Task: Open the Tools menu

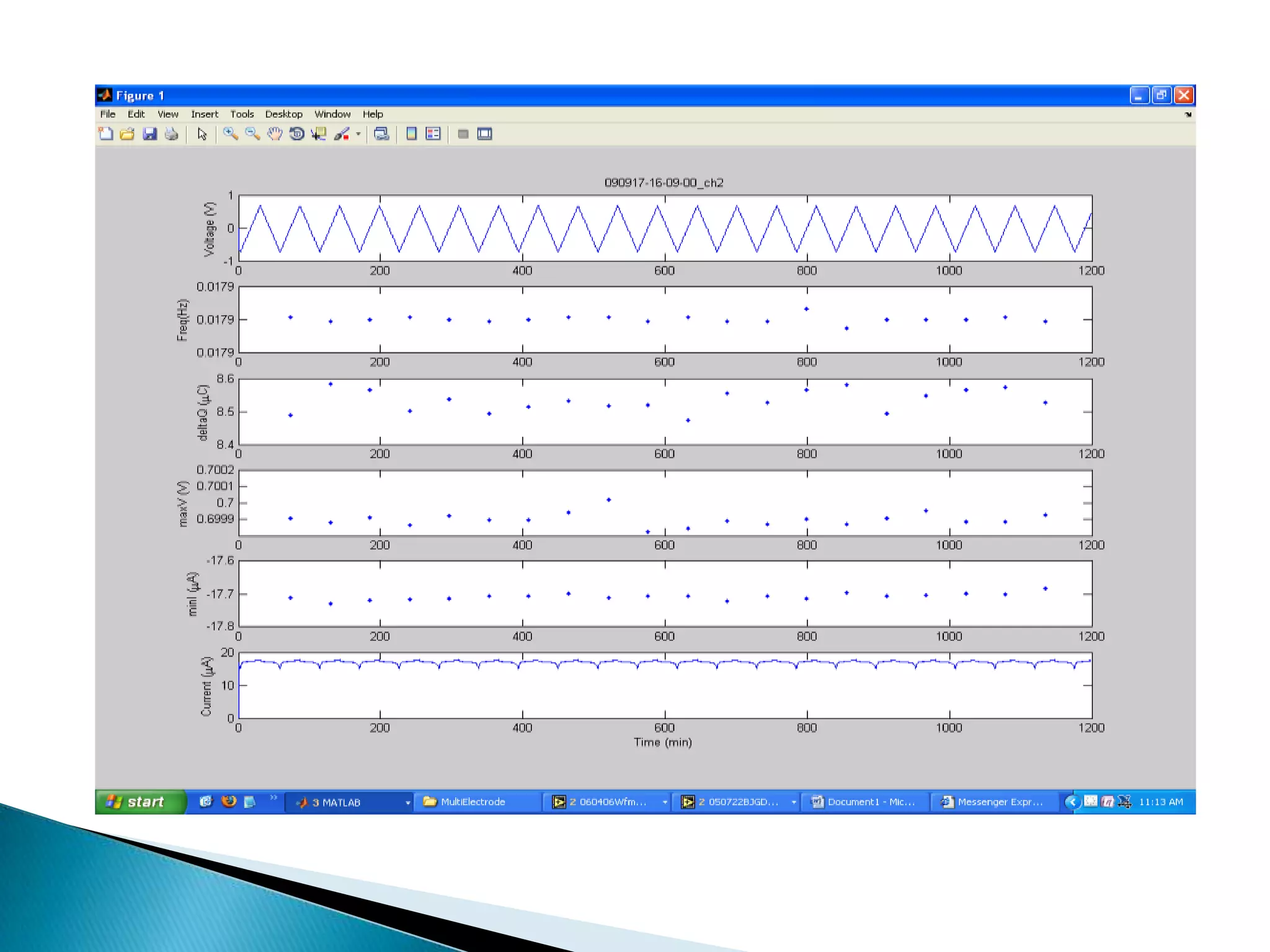Action: [242, 114]
